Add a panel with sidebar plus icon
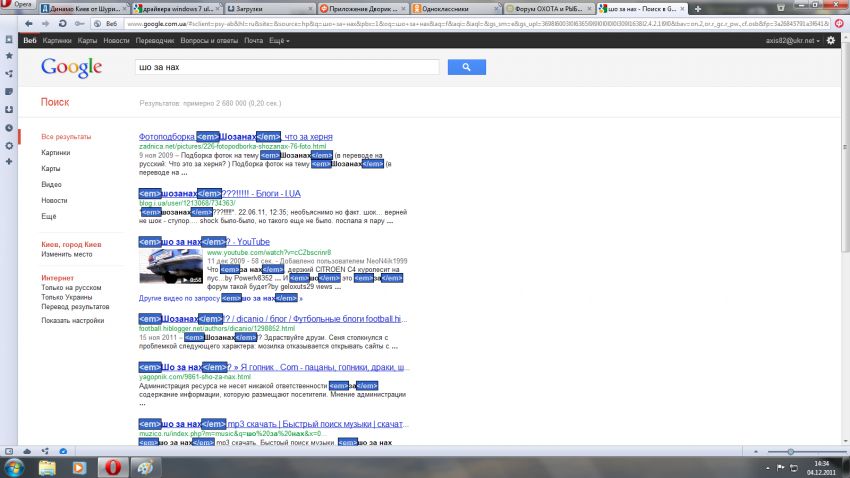The height and width of the screenshot is (478, 850). pyautogui.click(x=9, y=162)
